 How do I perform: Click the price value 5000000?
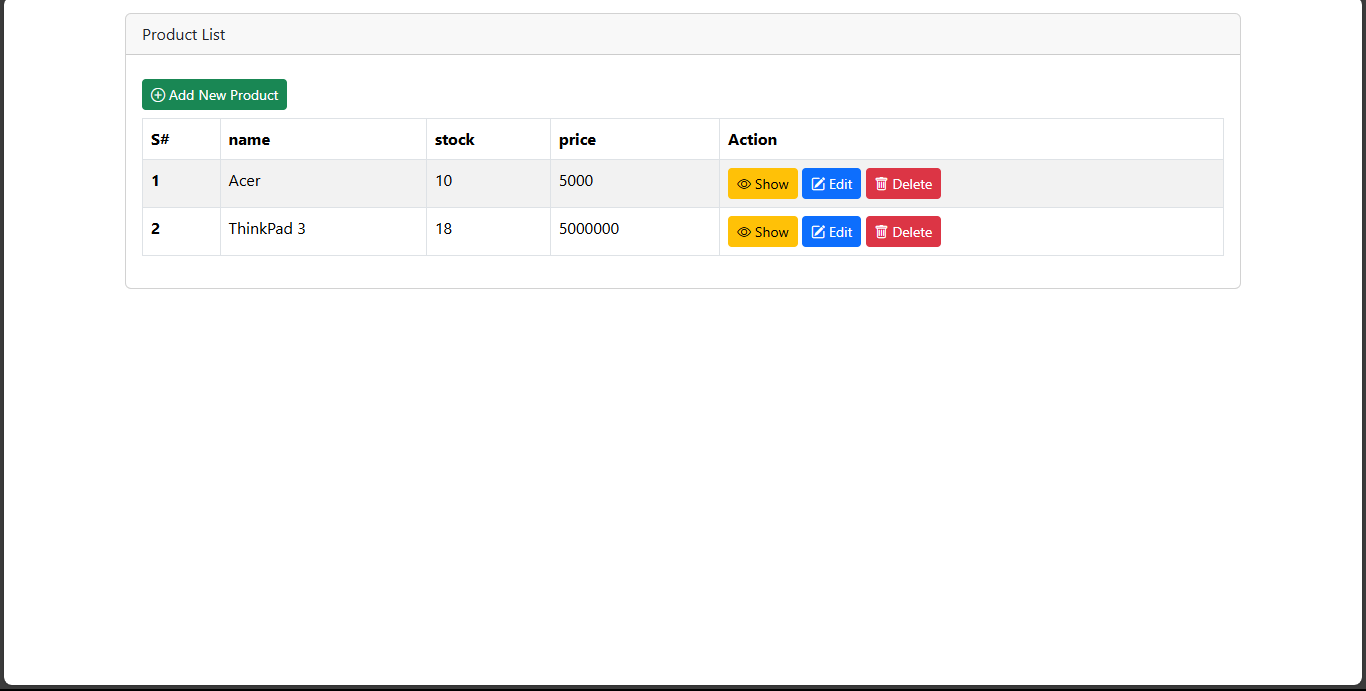click(589, 229)
